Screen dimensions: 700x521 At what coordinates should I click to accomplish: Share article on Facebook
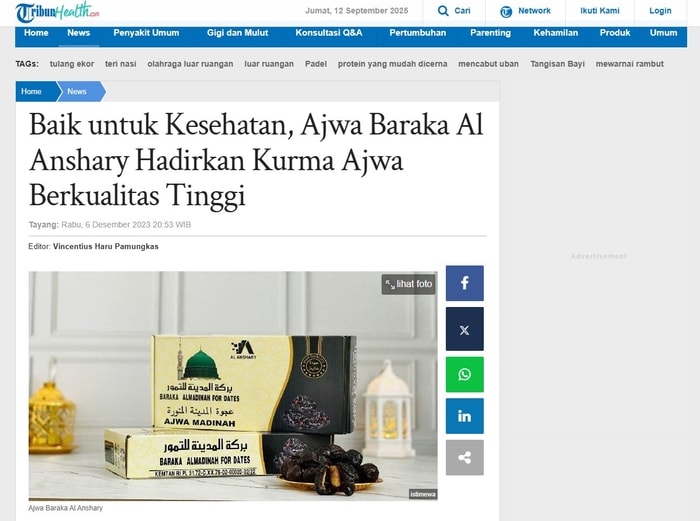tap(464, 283)
